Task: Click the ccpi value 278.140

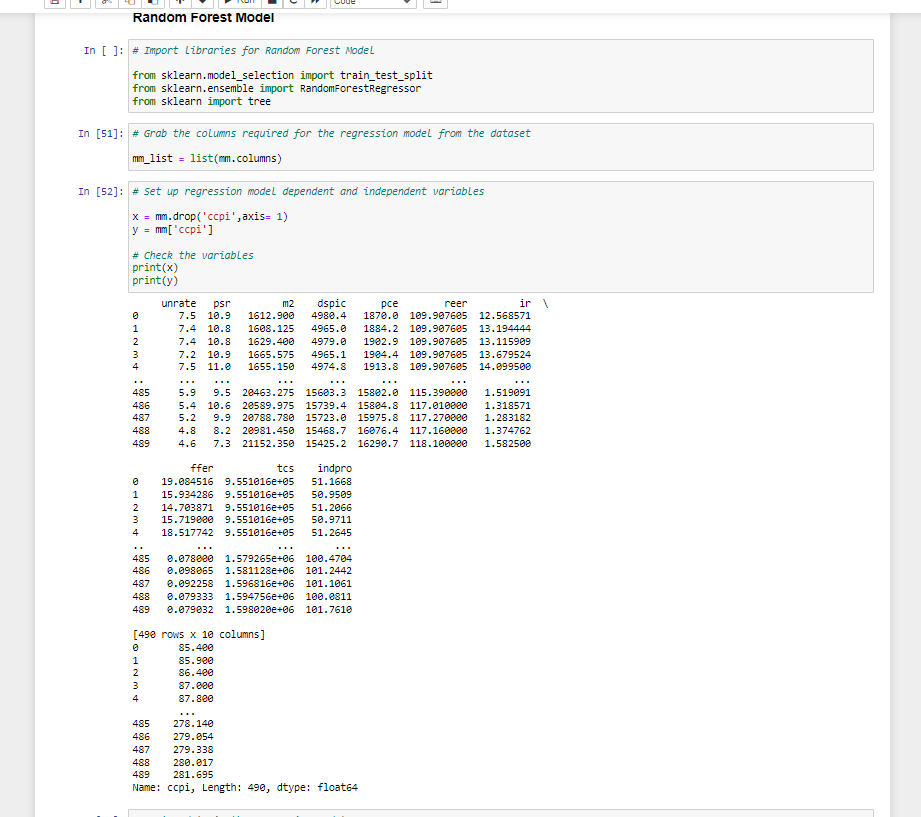Action: click(x=193, y=724)
